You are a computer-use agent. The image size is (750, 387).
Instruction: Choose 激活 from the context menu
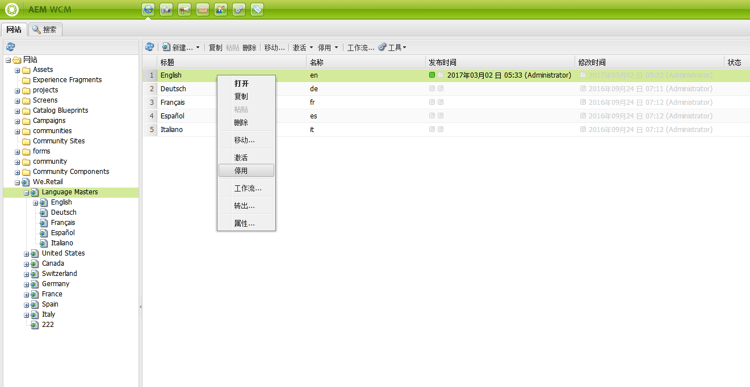click(x=246, y=157)
